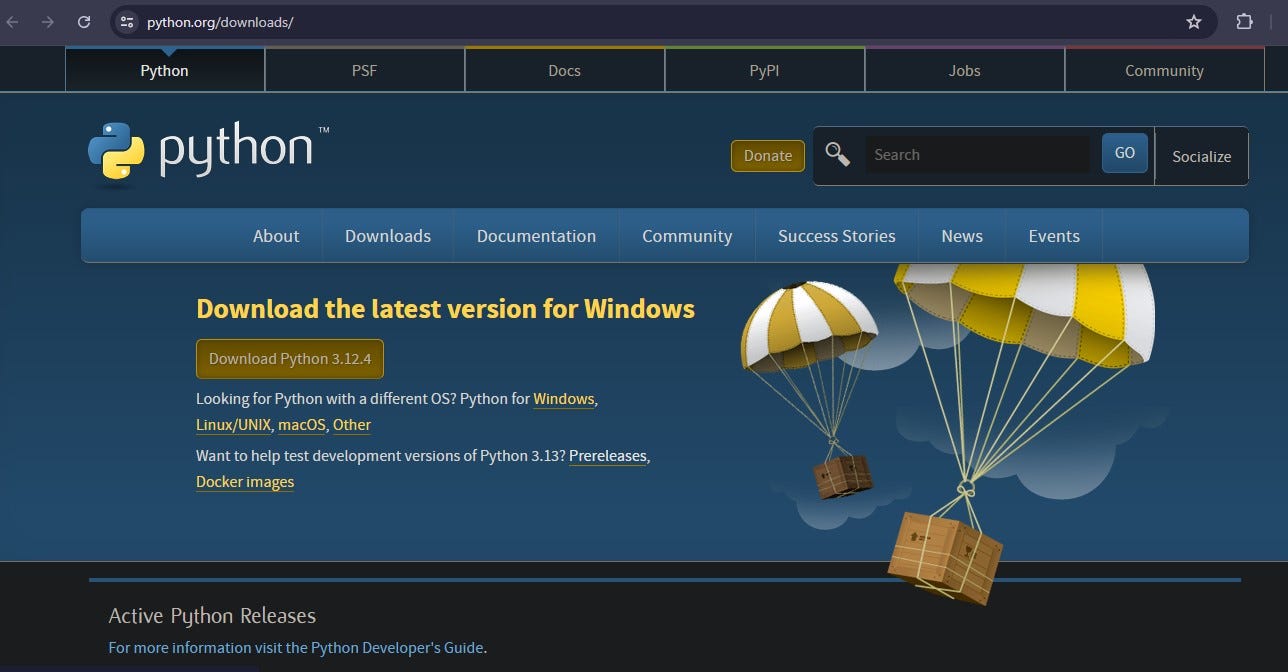
Task: Open the About navigation menu
Action: (276, 236)
